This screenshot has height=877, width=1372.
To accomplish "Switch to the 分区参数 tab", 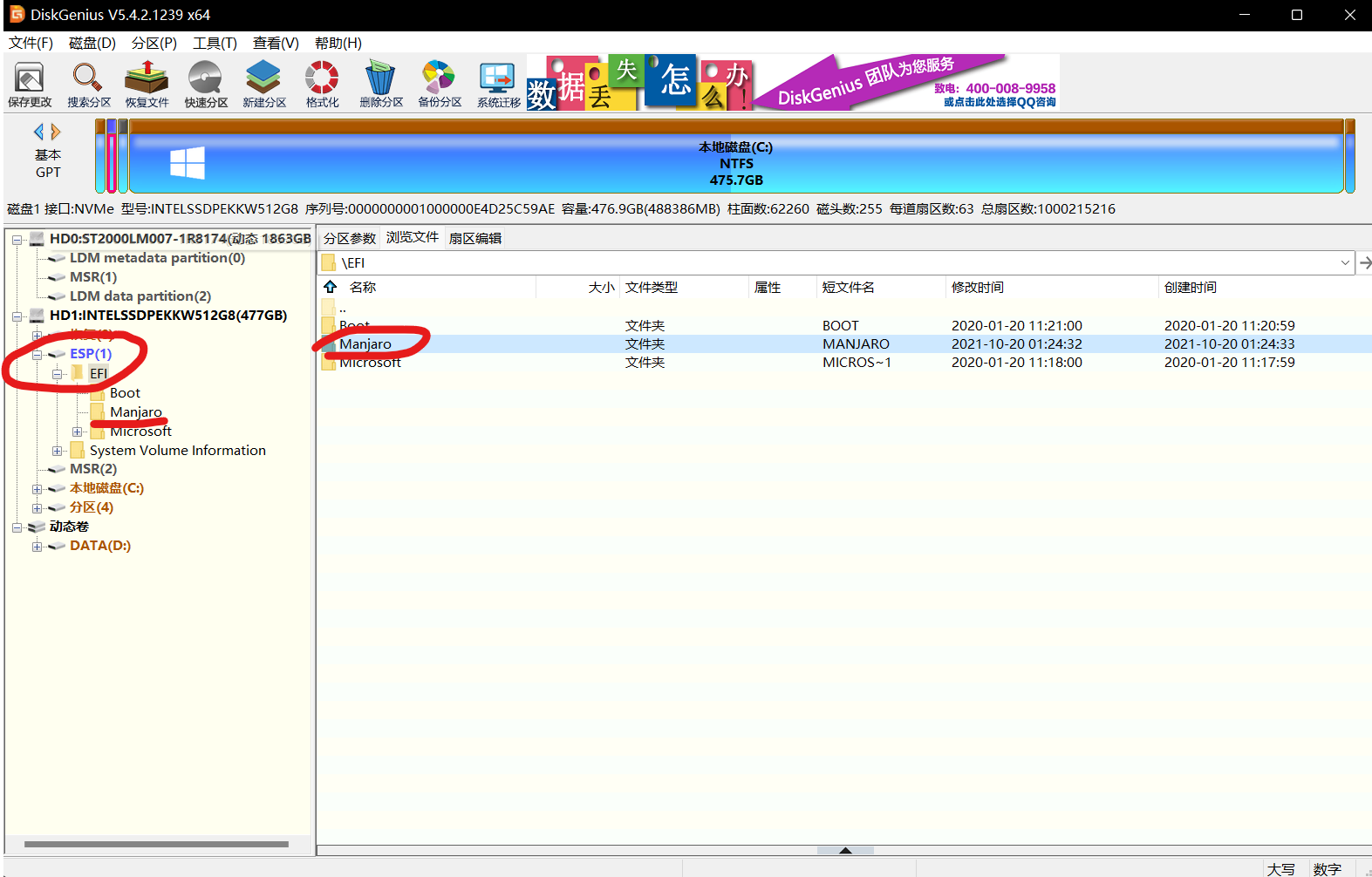I will pyautogui.click(x=350, y=238).
